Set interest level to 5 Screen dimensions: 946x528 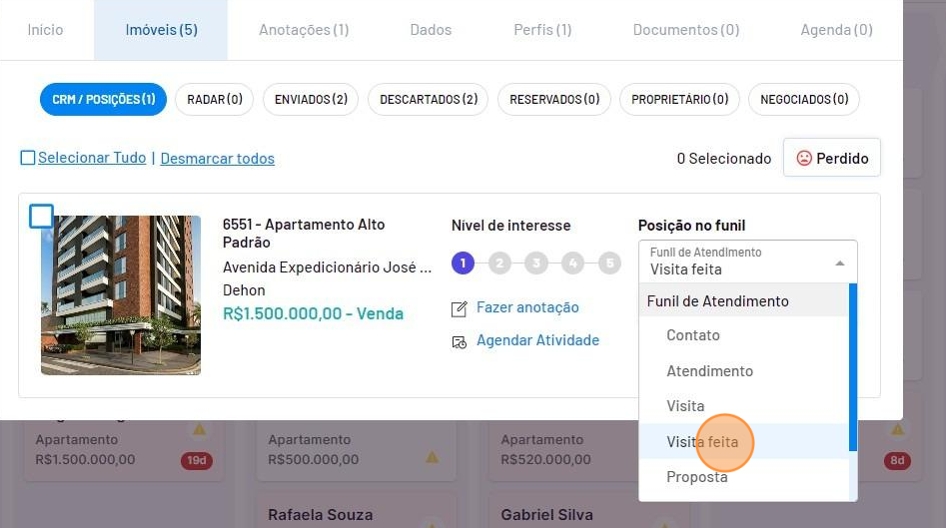tap(610, 264)
